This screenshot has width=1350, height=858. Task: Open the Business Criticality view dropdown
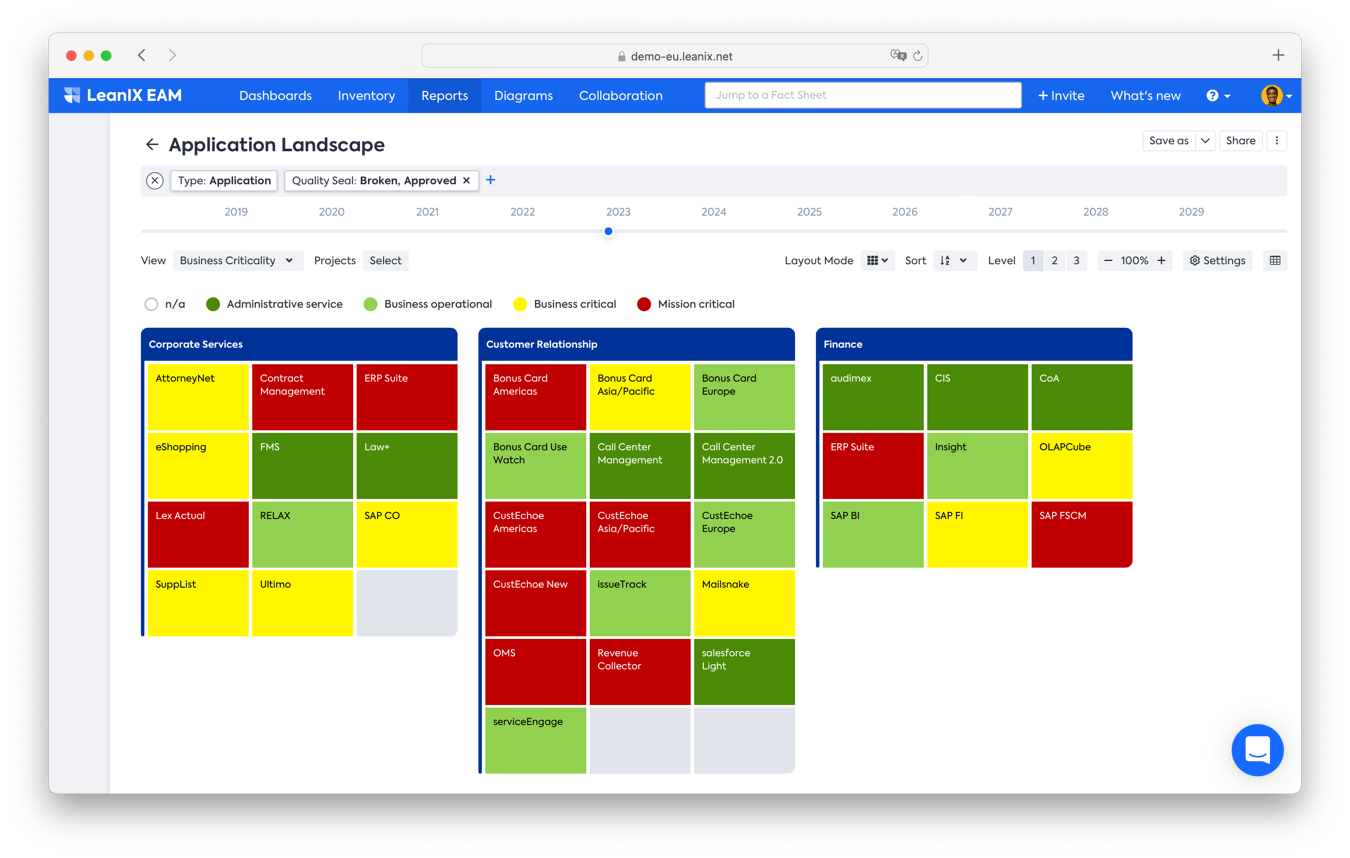(x=237, y=260)
